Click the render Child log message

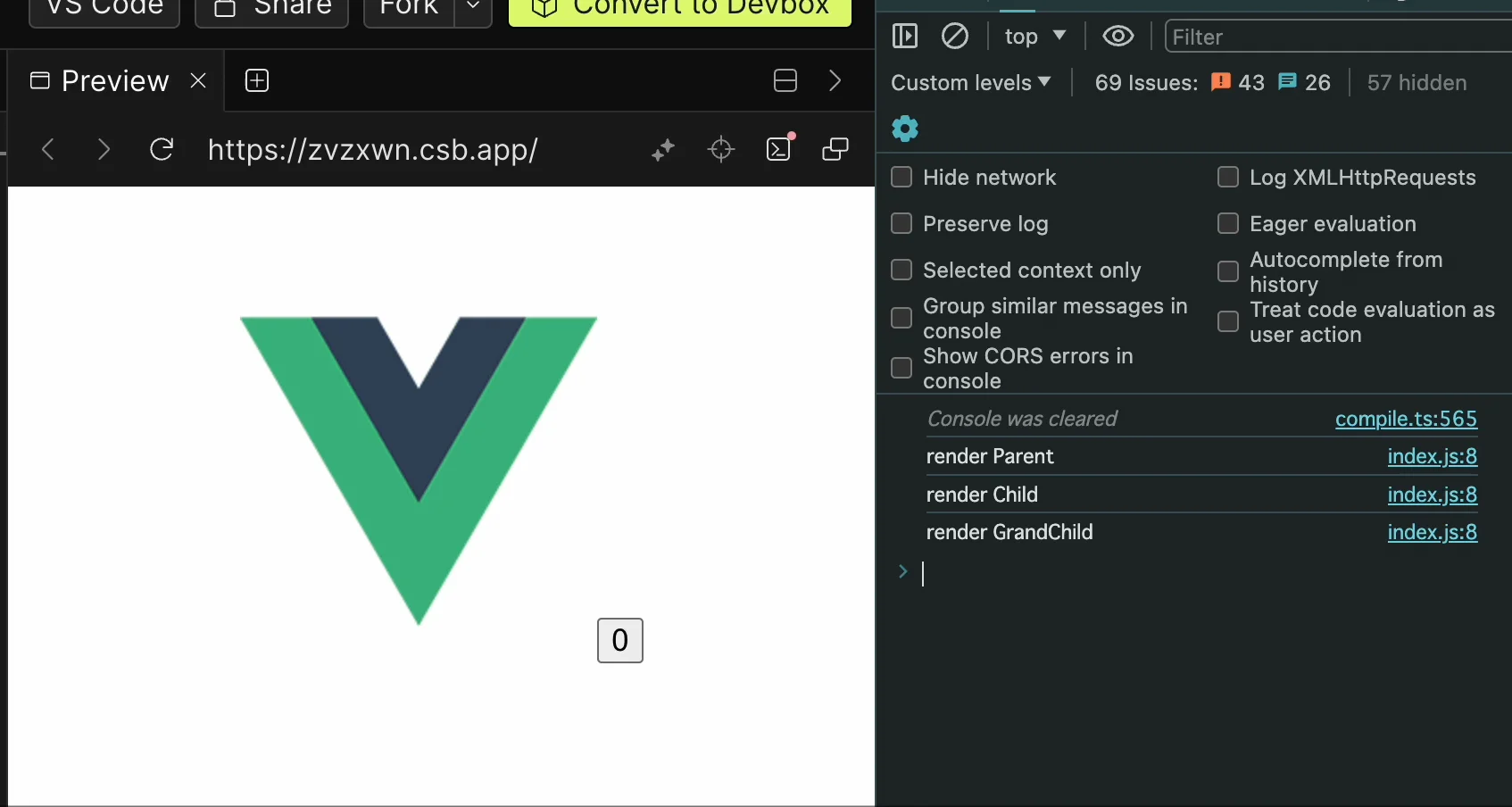[x=982, y=495]
